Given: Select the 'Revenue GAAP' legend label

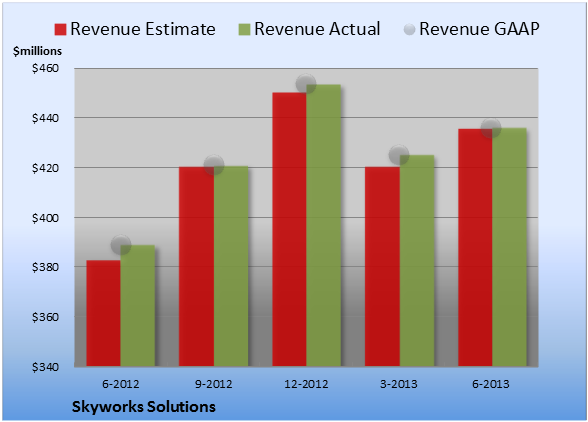Looking at the screenshot, I should pos(479,29).
